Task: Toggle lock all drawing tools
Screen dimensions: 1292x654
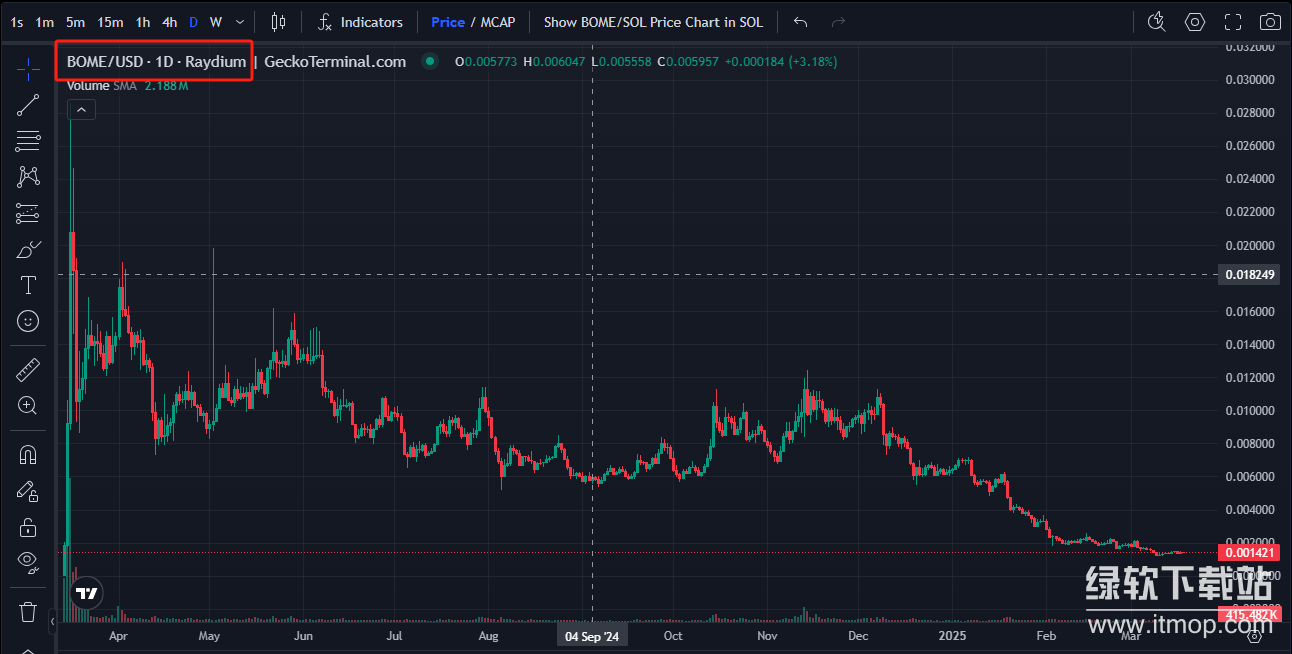Action: click(x=28, y=527)
